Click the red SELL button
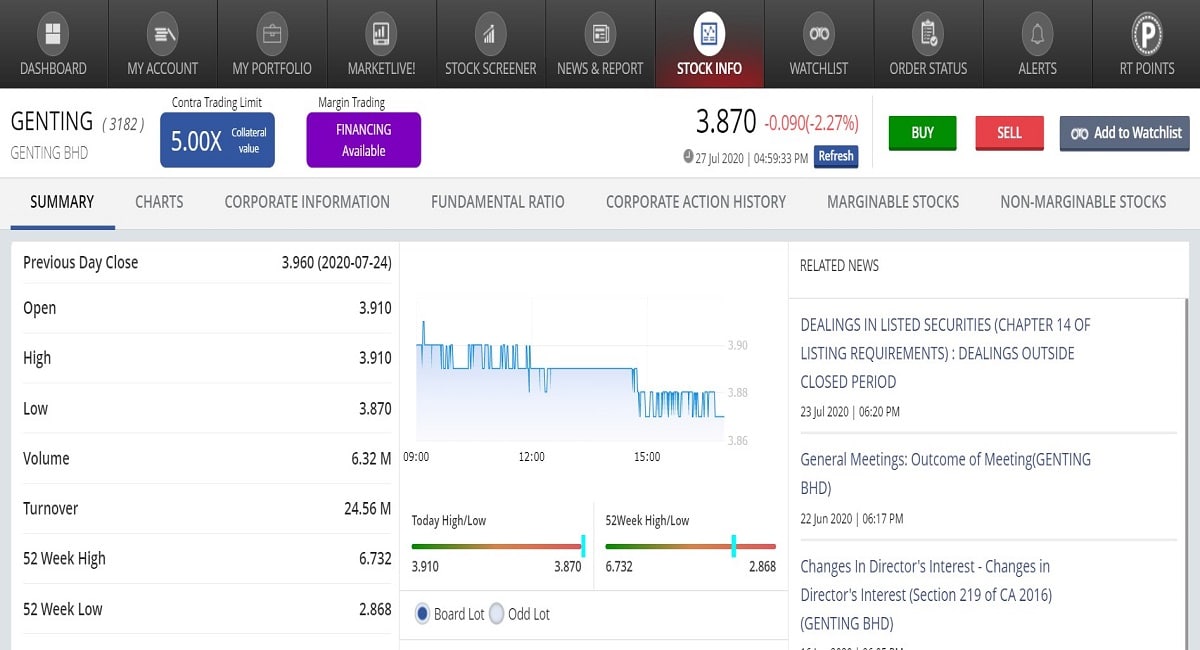 click(x=1009, y=133)
